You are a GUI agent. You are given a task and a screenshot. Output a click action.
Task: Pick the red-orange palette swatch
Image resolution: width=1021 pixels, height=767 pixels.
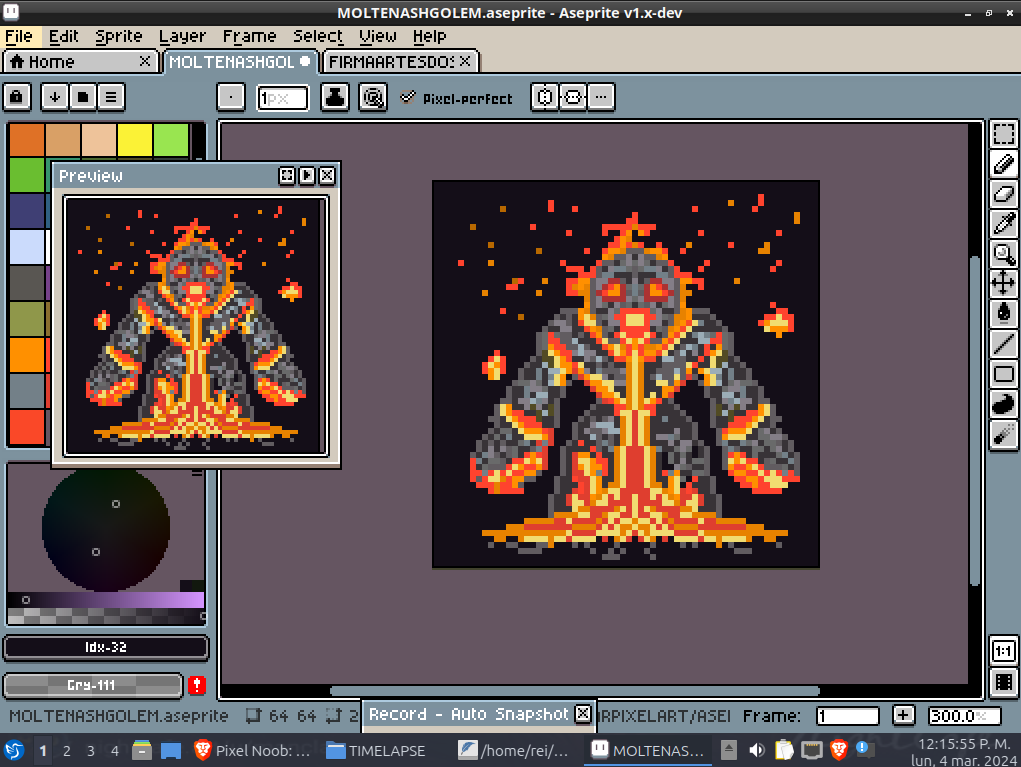[27, 426]
